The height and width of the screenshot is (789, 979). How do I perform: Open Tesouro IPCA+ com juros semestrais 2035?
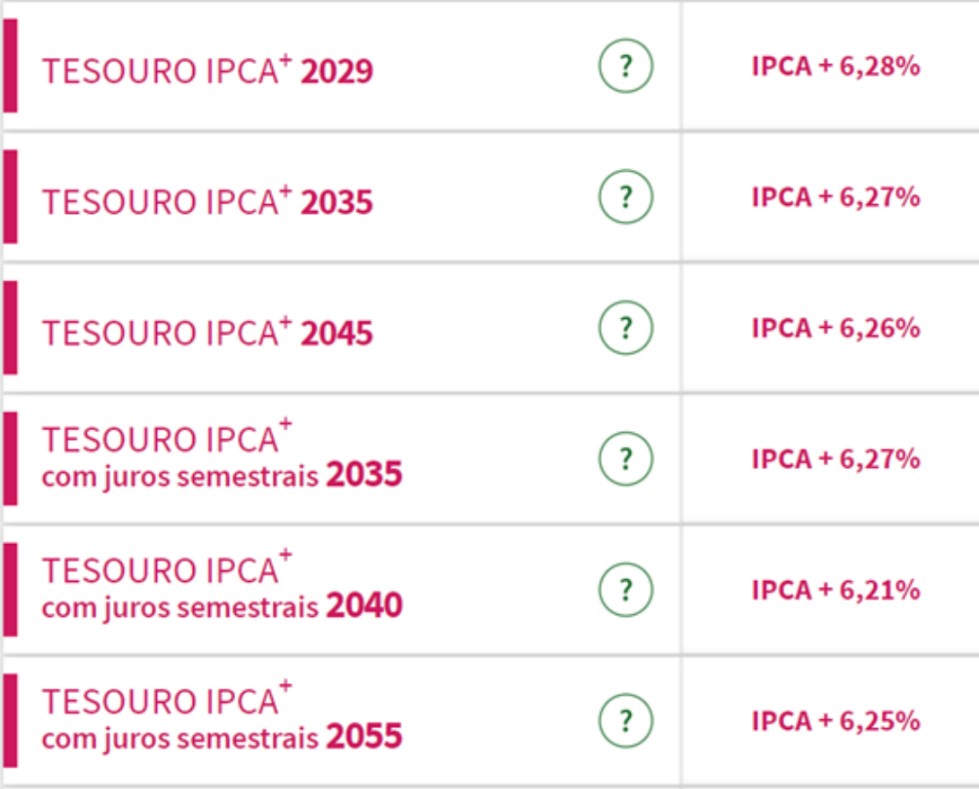[222, 455]
